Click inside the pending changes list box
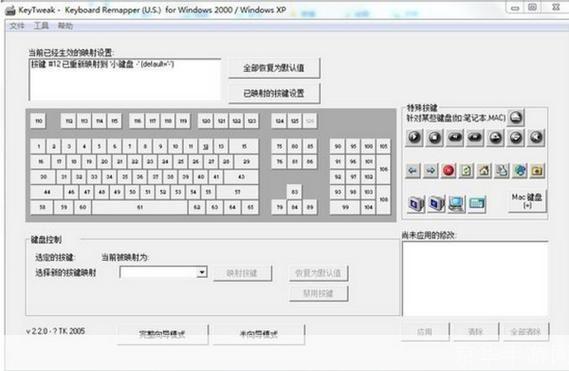 [475, 278]
